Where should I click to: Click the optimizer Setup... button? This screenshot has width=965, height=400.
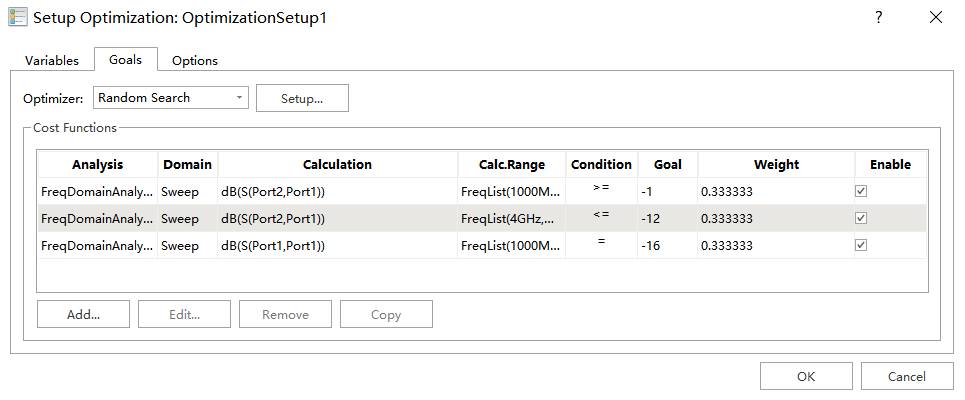302,98
